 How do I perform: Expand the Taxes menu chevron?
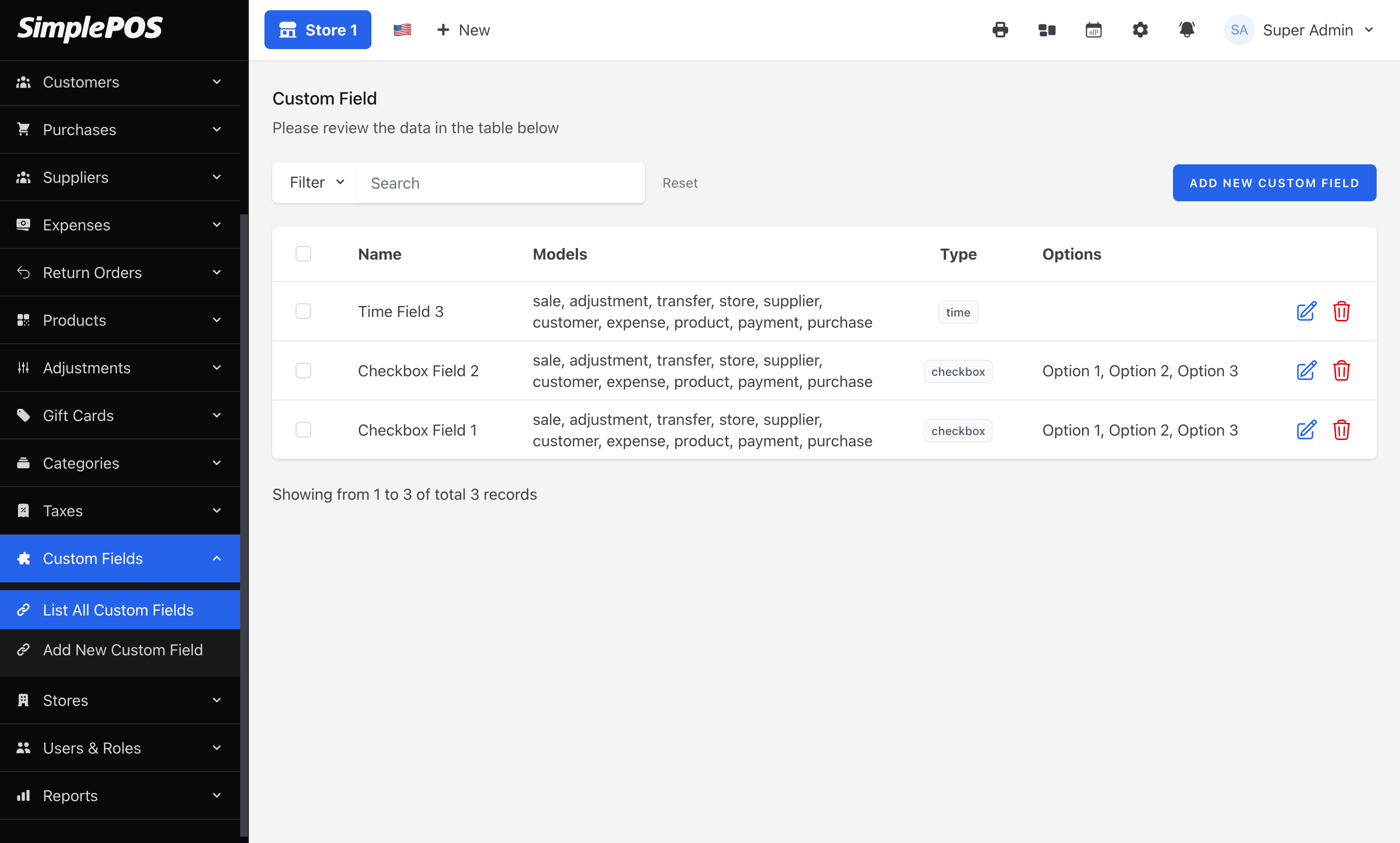click(217, 510)
